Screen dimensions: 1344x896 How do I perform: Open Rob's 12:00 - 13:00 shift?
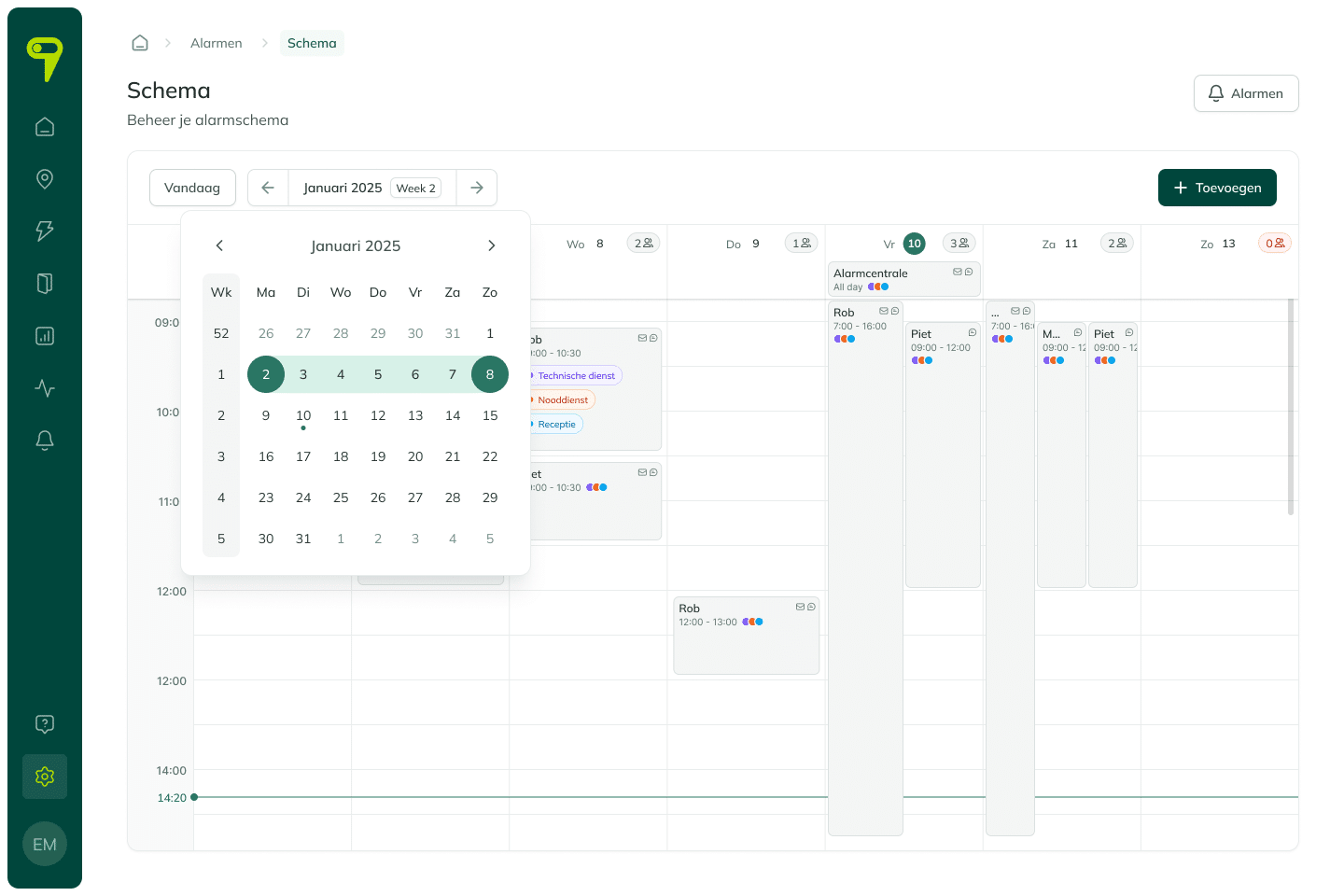[x=746, y=635]
